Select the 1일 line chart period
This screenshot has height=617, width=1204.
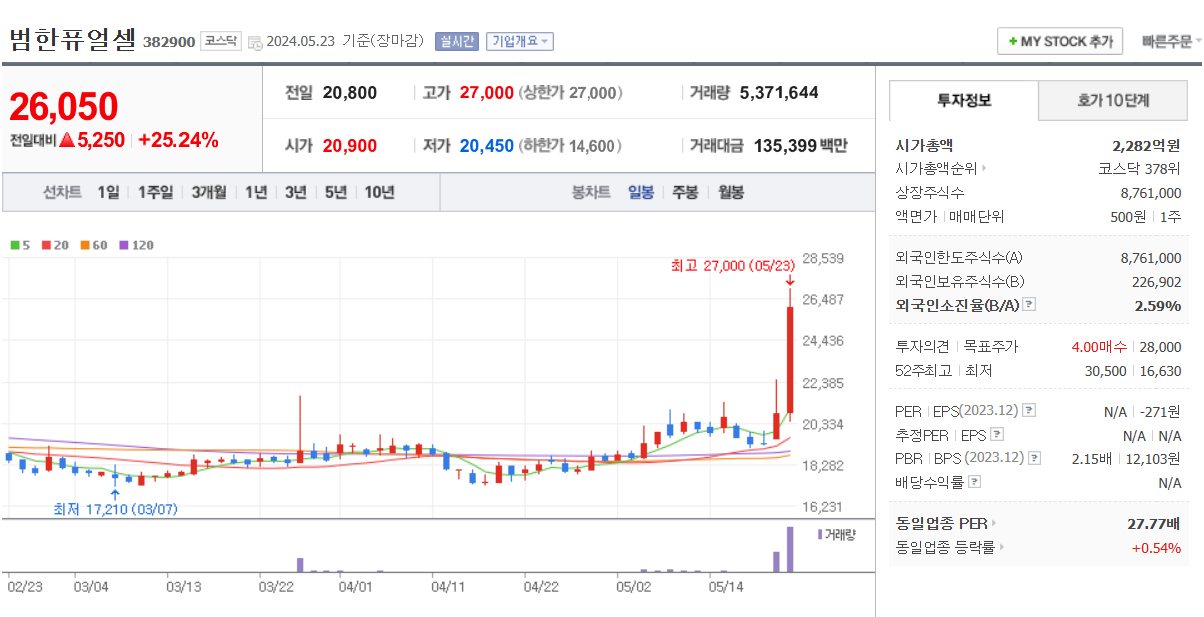tap(108, 192)
